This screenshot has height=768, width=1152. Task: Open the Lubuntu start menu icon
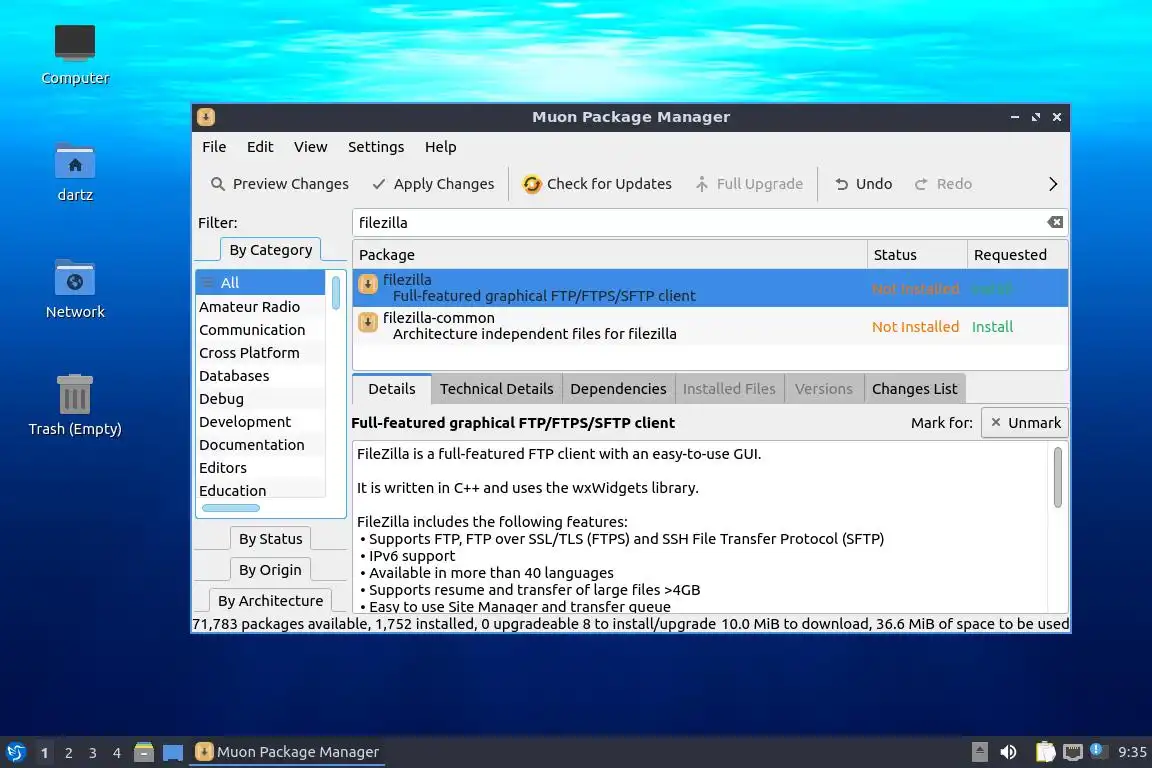(x=16, y=752)
